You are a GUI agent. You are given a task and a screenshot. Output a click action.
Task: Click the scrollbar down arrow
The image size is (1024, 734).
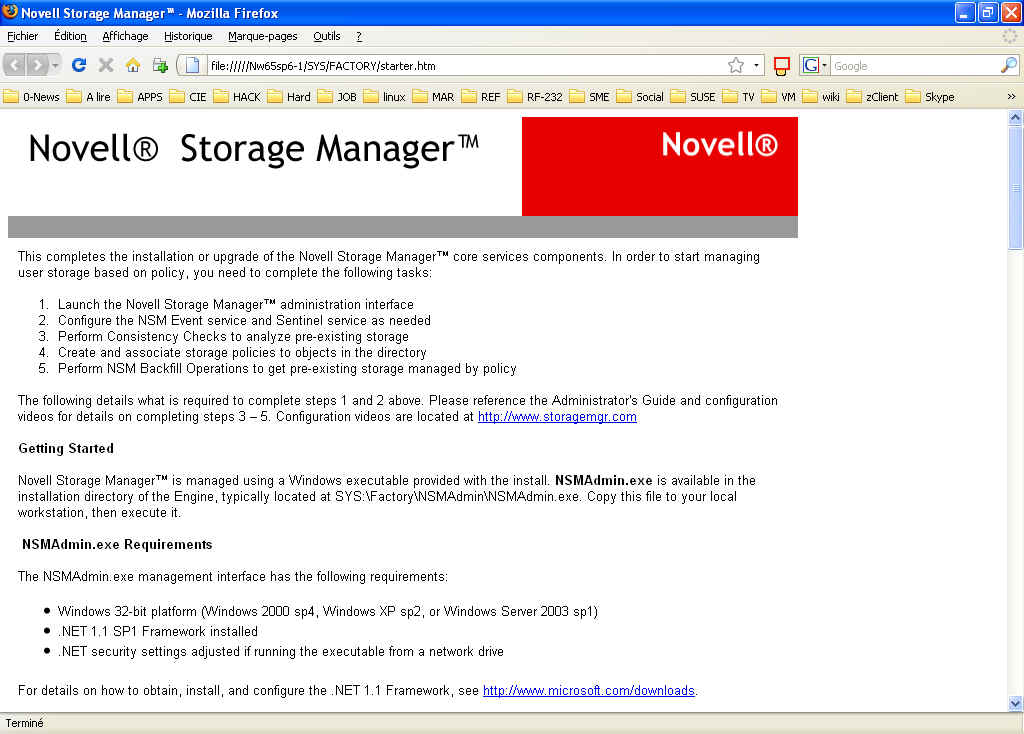1015,703
